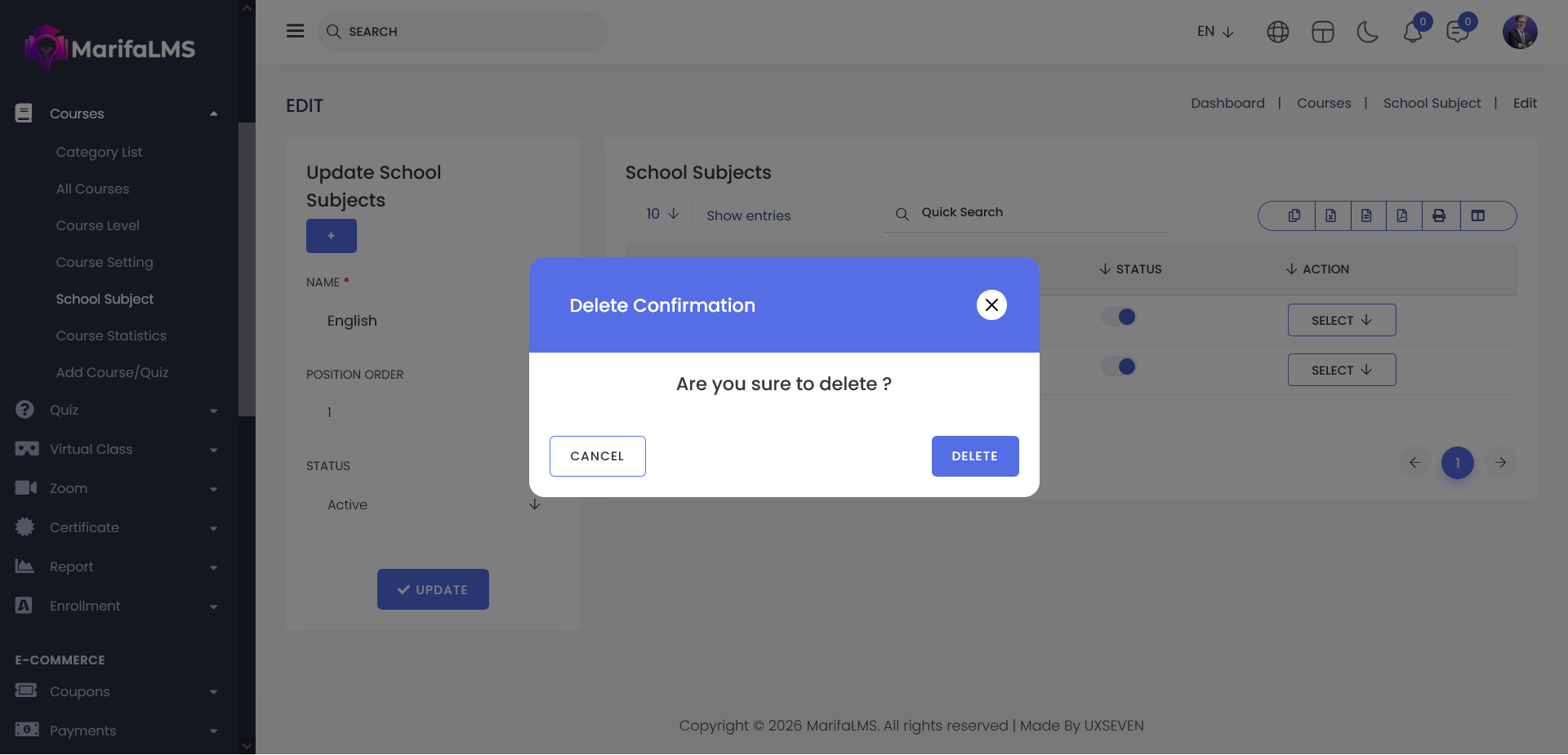
Task: Open the EN language dropdown
Action: [x=1215, y=32]
